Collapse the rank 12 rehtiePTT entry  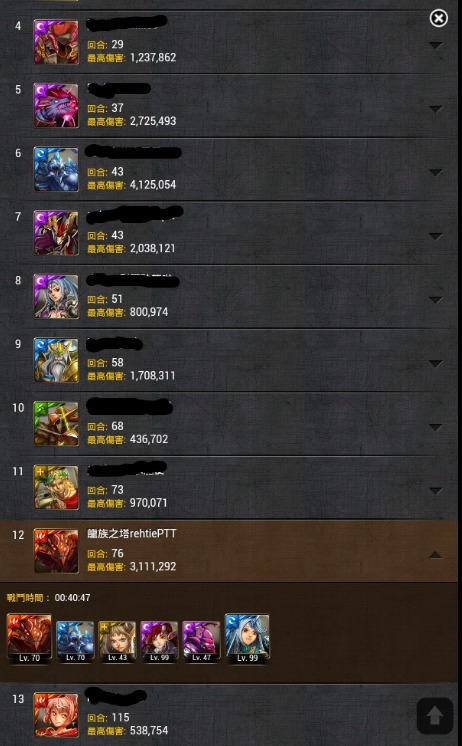435,554
